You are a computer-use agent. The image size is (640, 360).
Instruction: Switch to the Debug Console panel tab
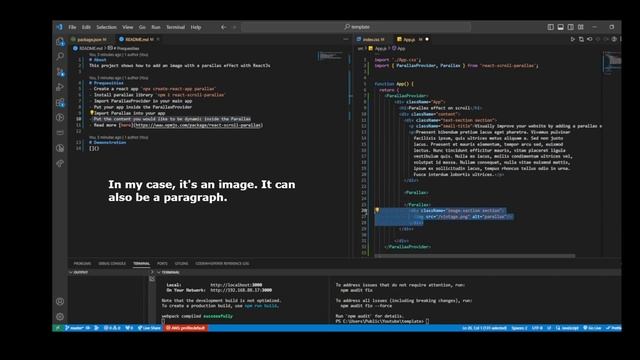click(x=112, y=264)
